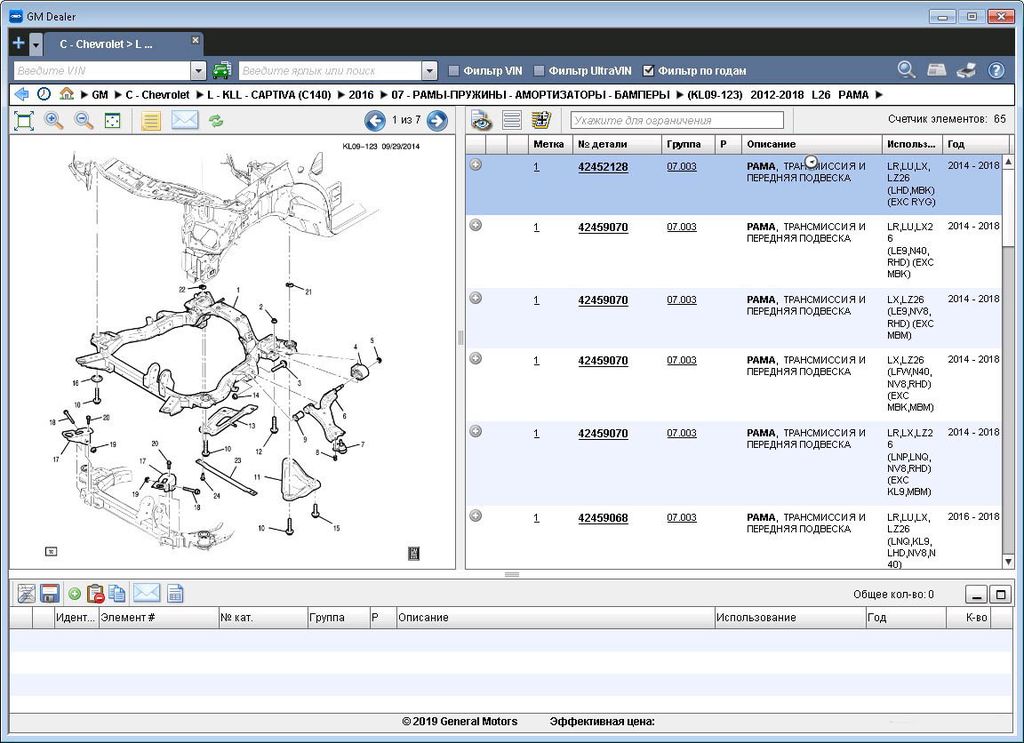Uncheck the Фильтр по годам checkbox
Image resolution: width=1024 pixels, height=743 pixels.
[648, 71]
